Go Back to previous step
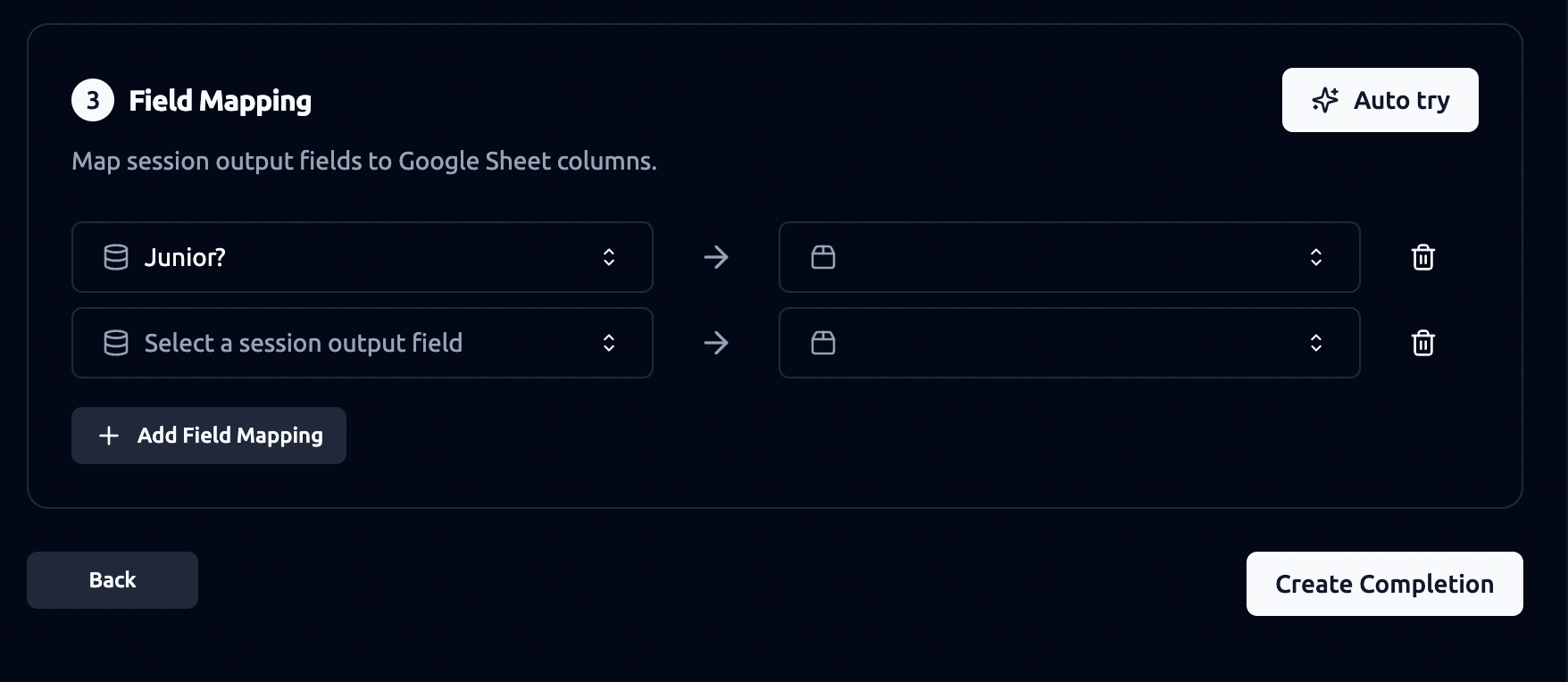This screenshot has height=682, width=1568. [x=113, y=580]
